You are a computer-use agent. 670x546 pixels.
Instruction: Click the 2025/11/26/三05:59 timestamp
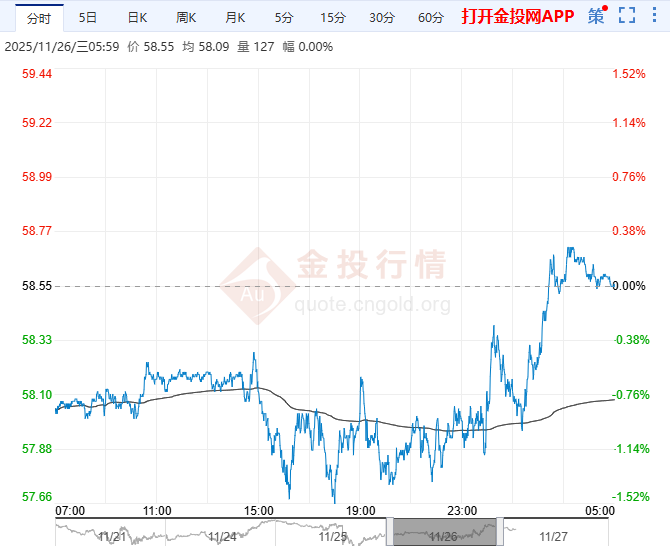[x=62, y=46]
